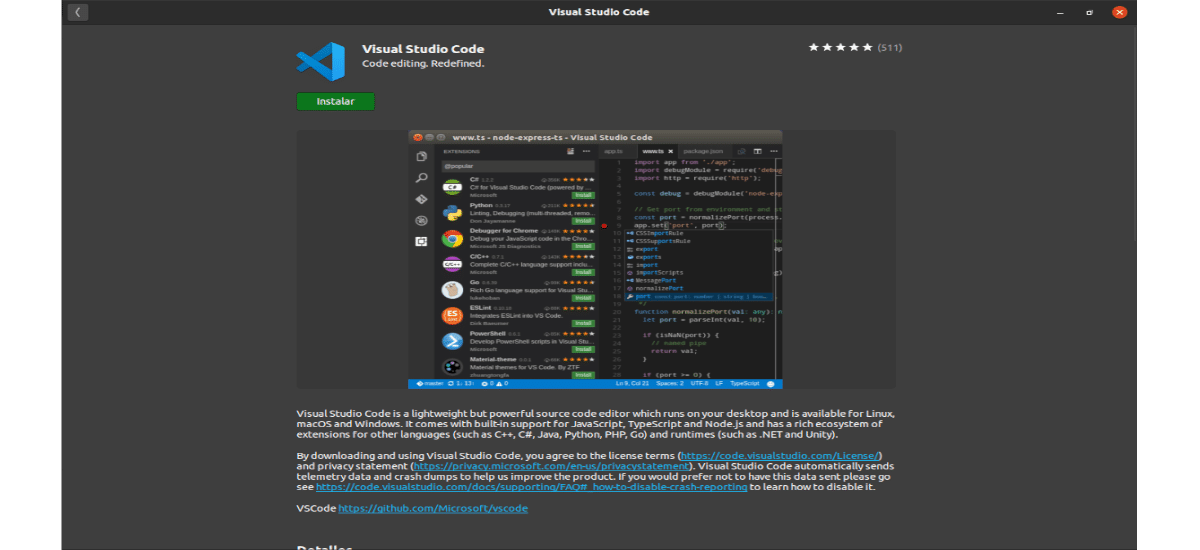
Task: Open the github.com/Microsoft/vscode link
Action: tap(433, 508)
